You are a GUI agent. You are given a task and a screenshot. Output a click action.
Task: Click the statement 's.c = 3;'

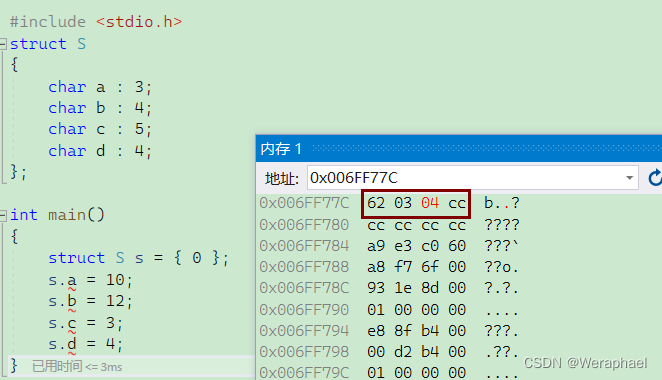coord(85,323)
